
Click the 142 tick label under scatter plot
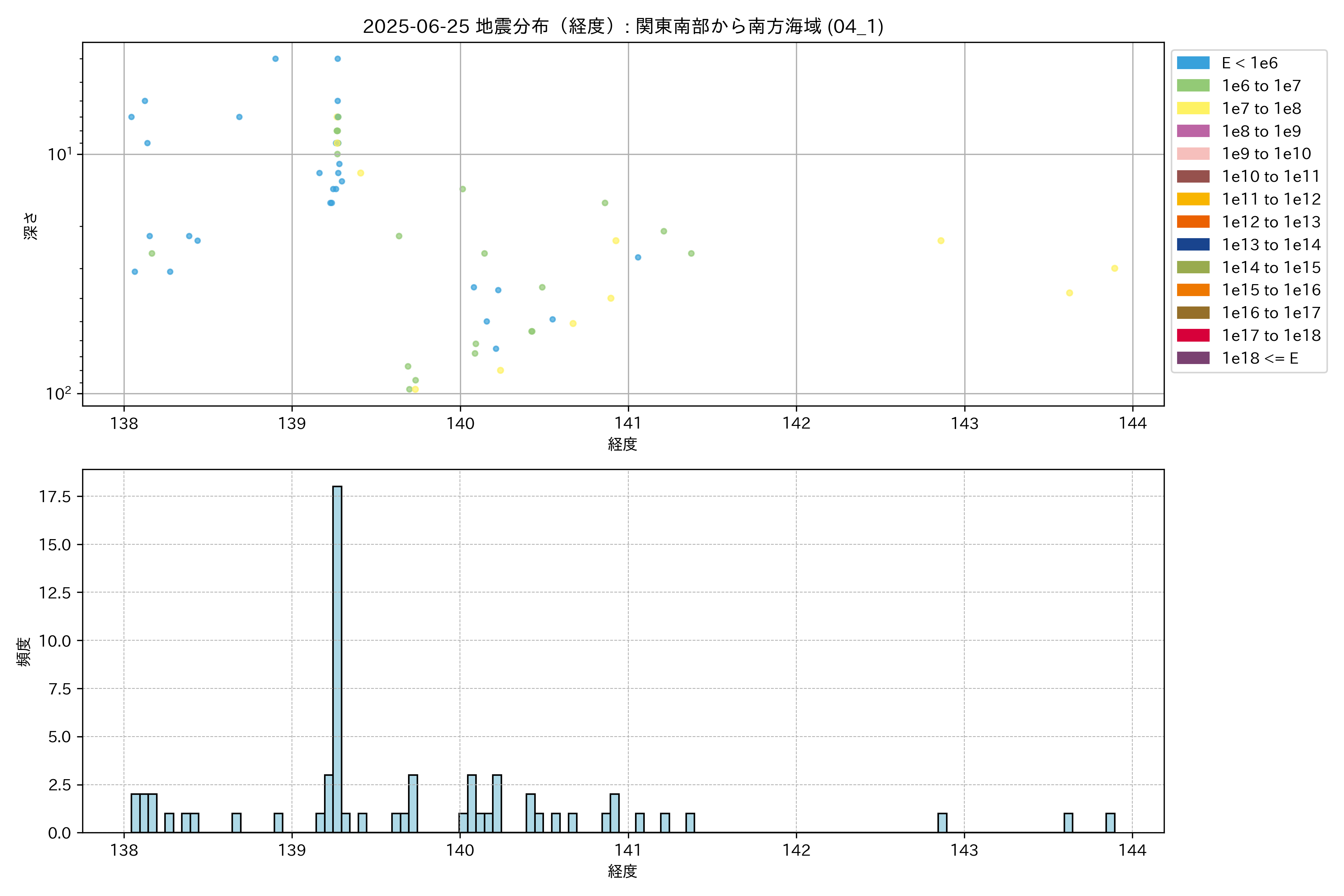coord(796,423)
